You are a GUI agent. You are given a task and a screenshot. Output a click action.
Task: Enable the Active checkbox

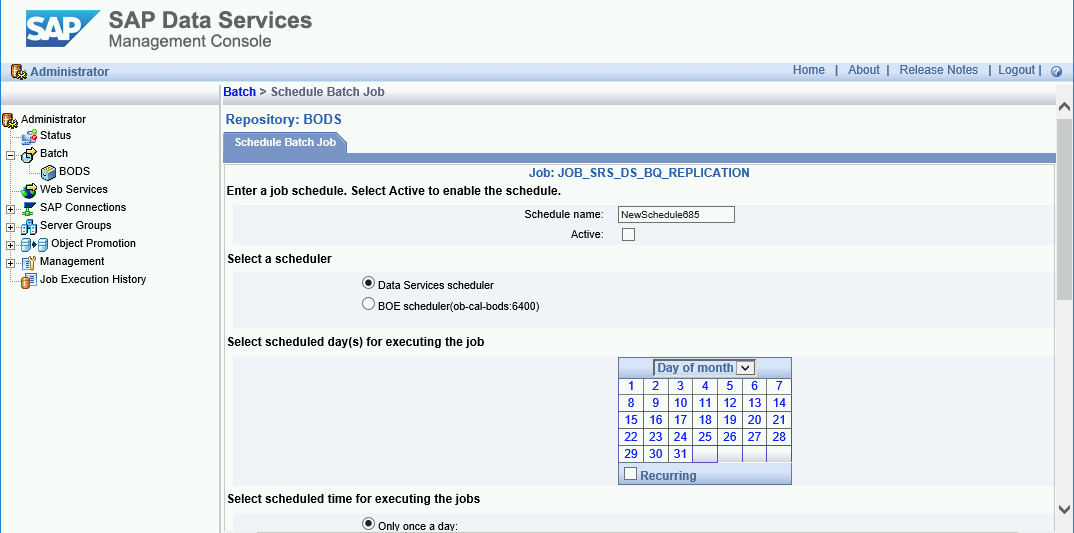pyautogui.click(x=628, y=235)
